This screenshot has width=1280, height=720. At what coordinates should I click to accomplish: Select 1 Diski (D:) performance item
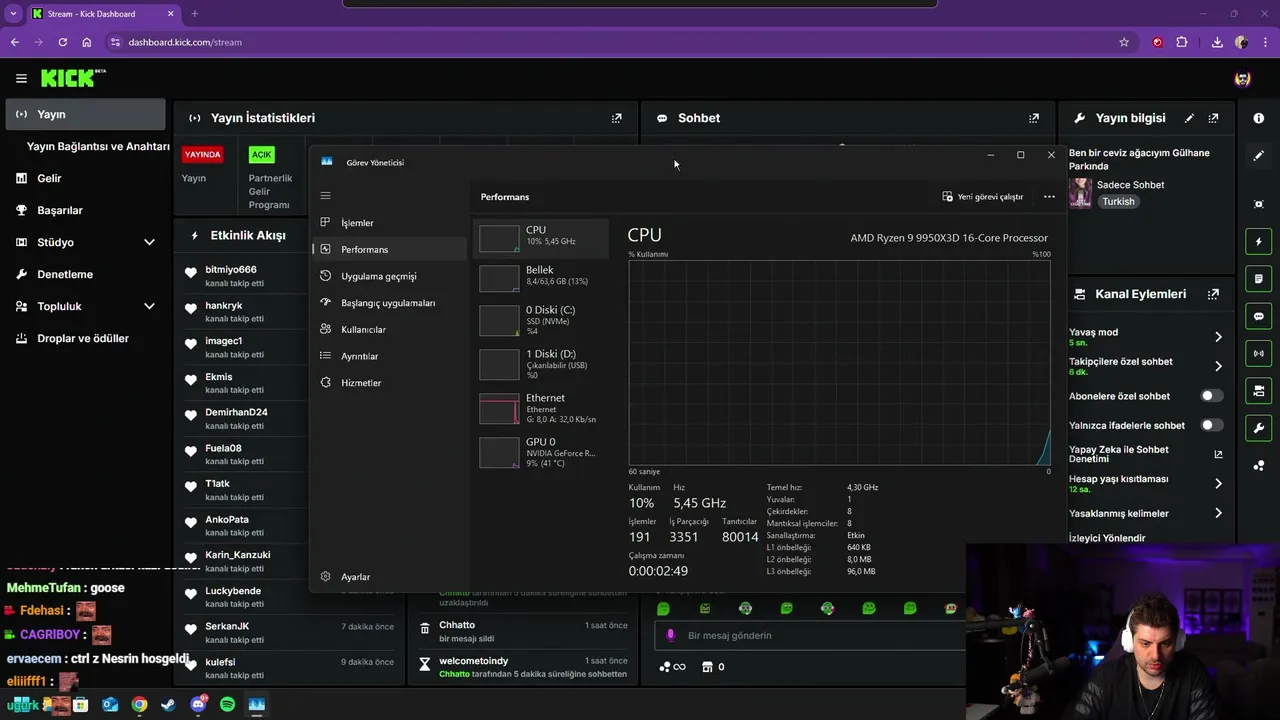point(541,364)
